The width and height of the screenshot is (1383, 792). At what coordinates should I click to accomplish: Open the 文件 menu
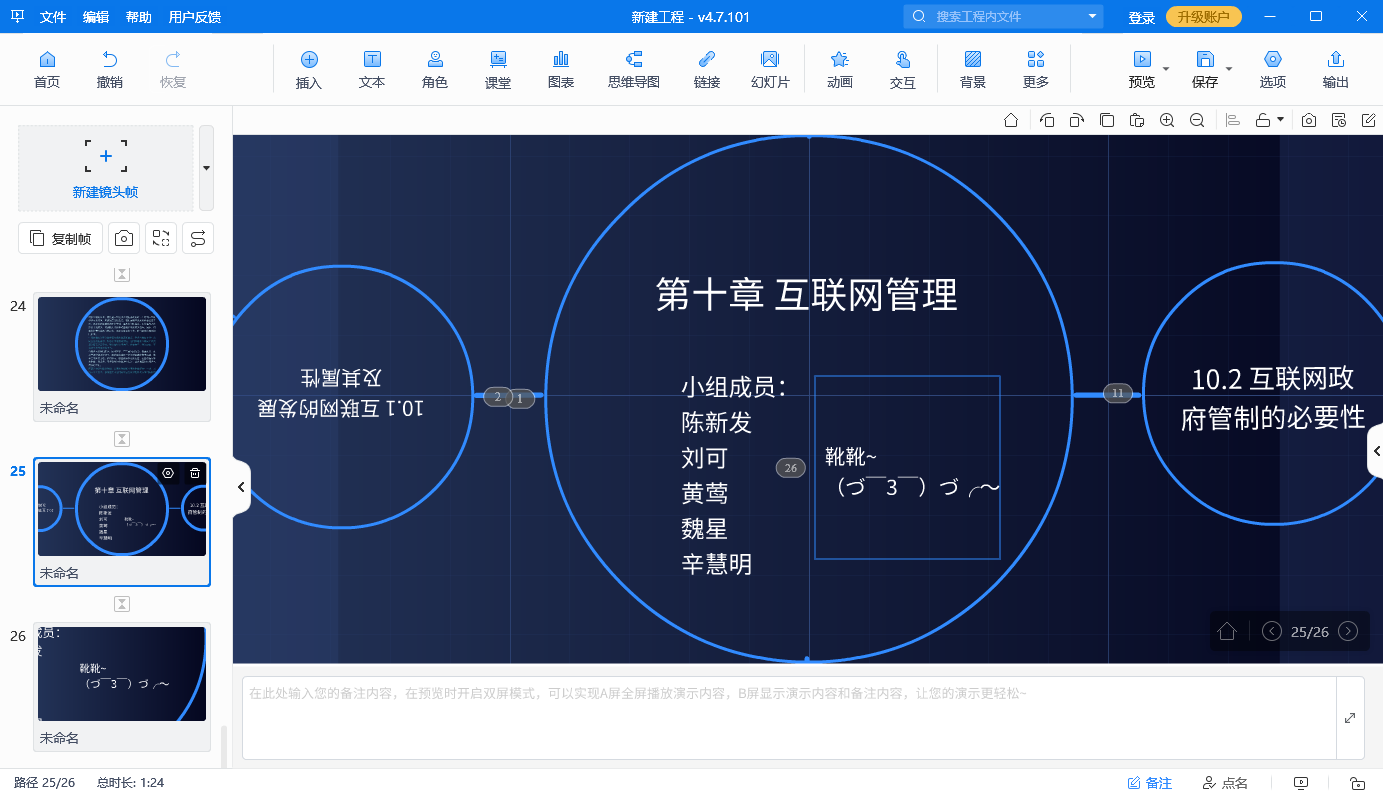53,17
